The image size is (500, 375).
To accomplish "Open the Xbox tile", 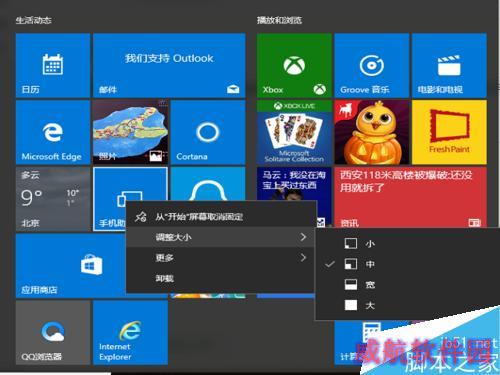I will [x=294, y=65].
